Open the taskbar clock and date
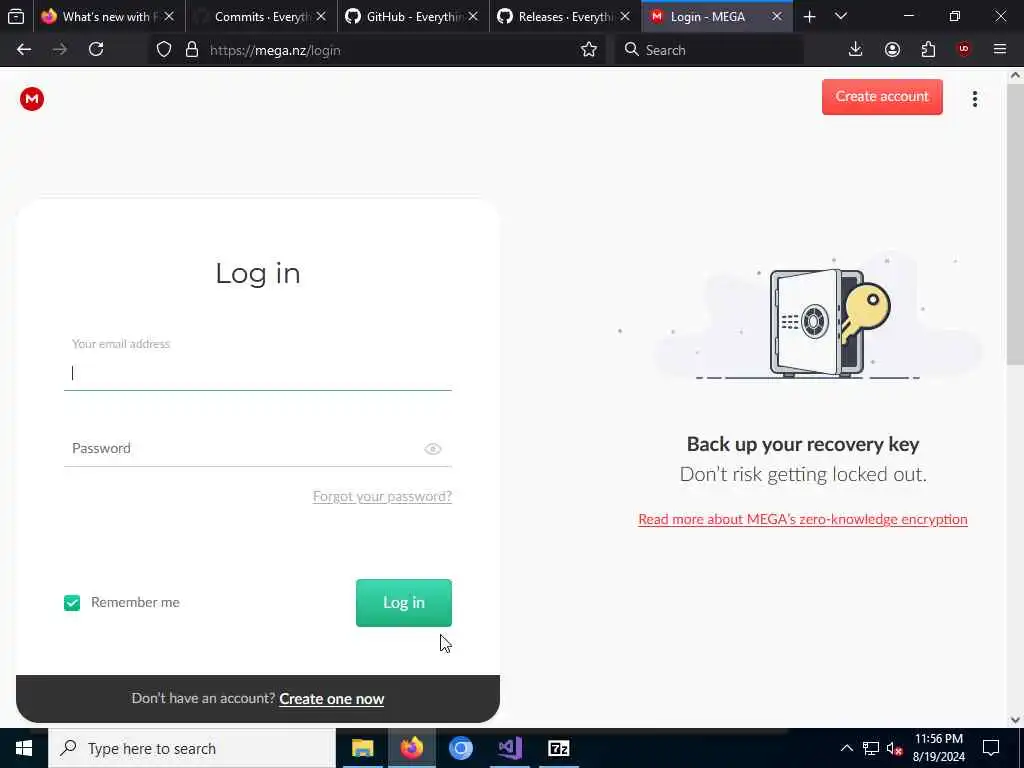The height and width of the screenshot is (768, 1024). tap(938, 748)
